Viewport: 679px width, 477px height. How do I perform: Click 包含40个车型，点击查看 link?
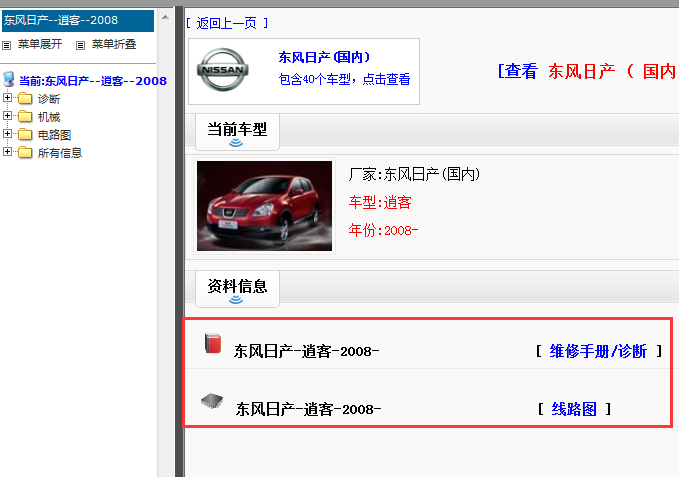coord(344,79)
